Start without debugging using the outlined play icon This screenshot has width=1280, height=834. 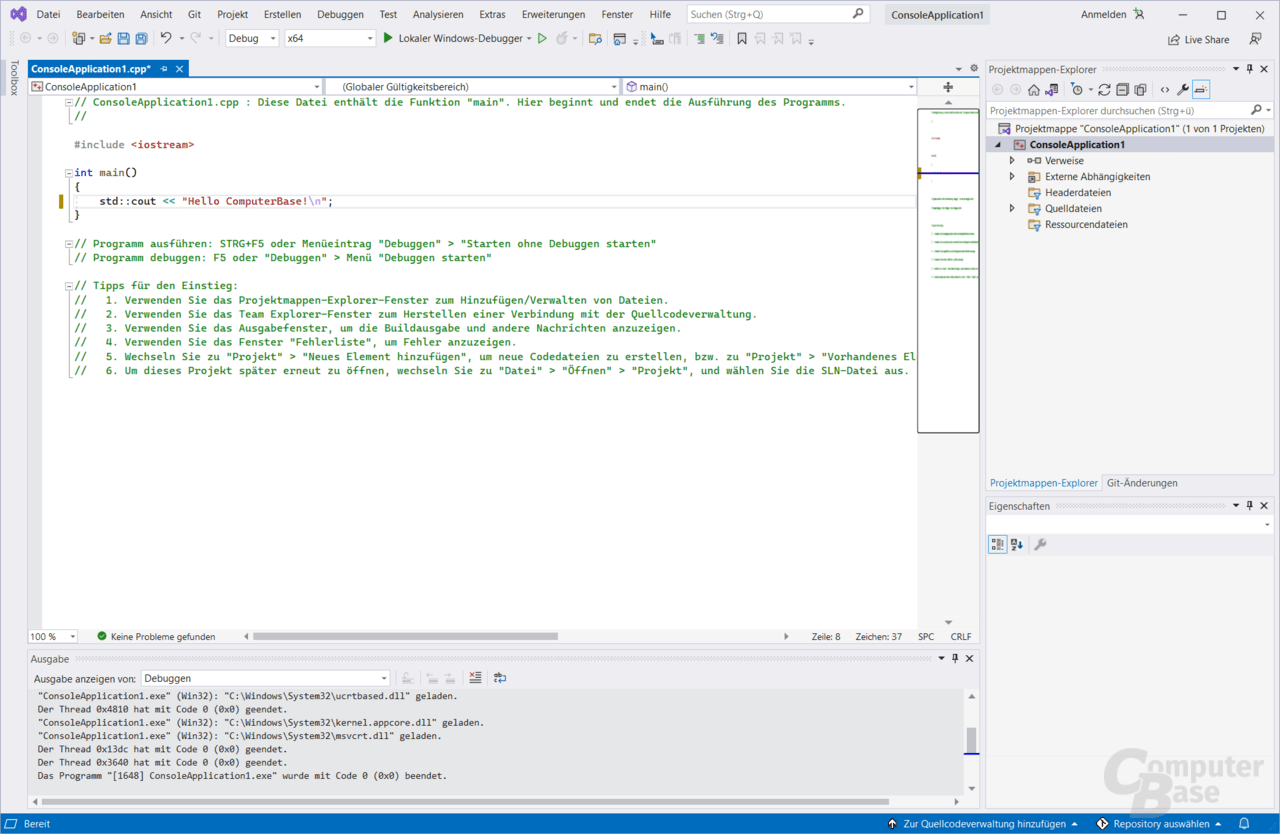coord(542,38)
